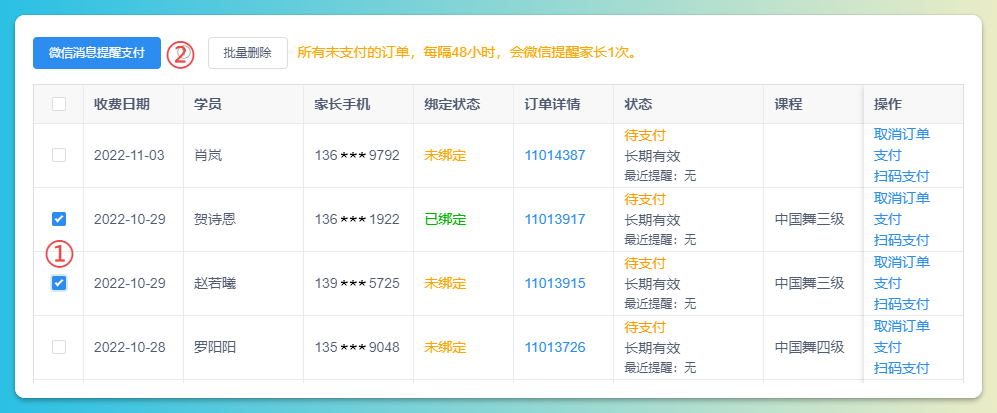Image resolution: width=997 pixels, height=413 pixels.
Task: Uncheck the checkbox for 贺诗恩's row
Action: pyautogui.click(x=58, y=219)
